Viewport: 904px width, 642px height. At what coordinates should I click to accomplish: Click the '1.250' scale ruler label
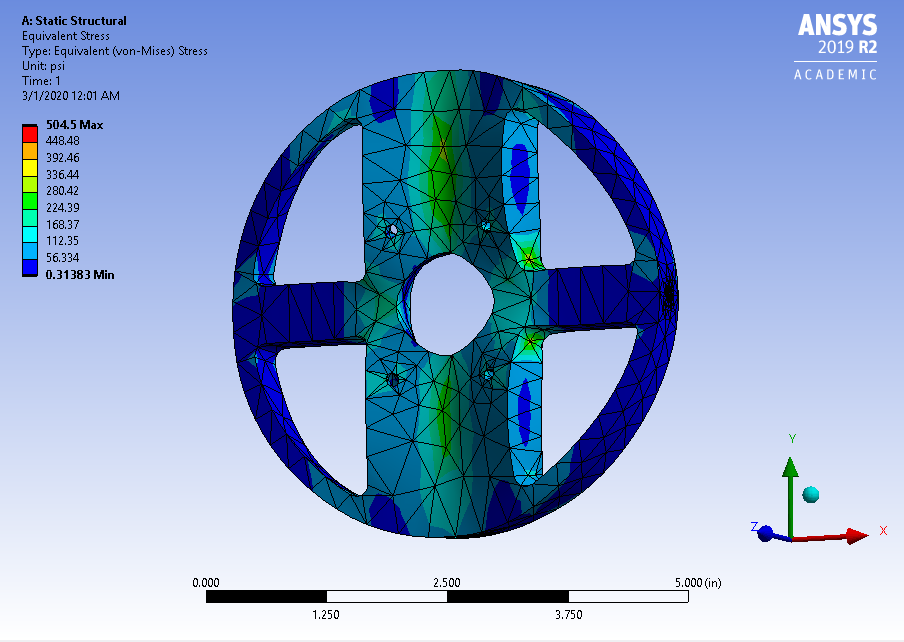pos(326,615)
